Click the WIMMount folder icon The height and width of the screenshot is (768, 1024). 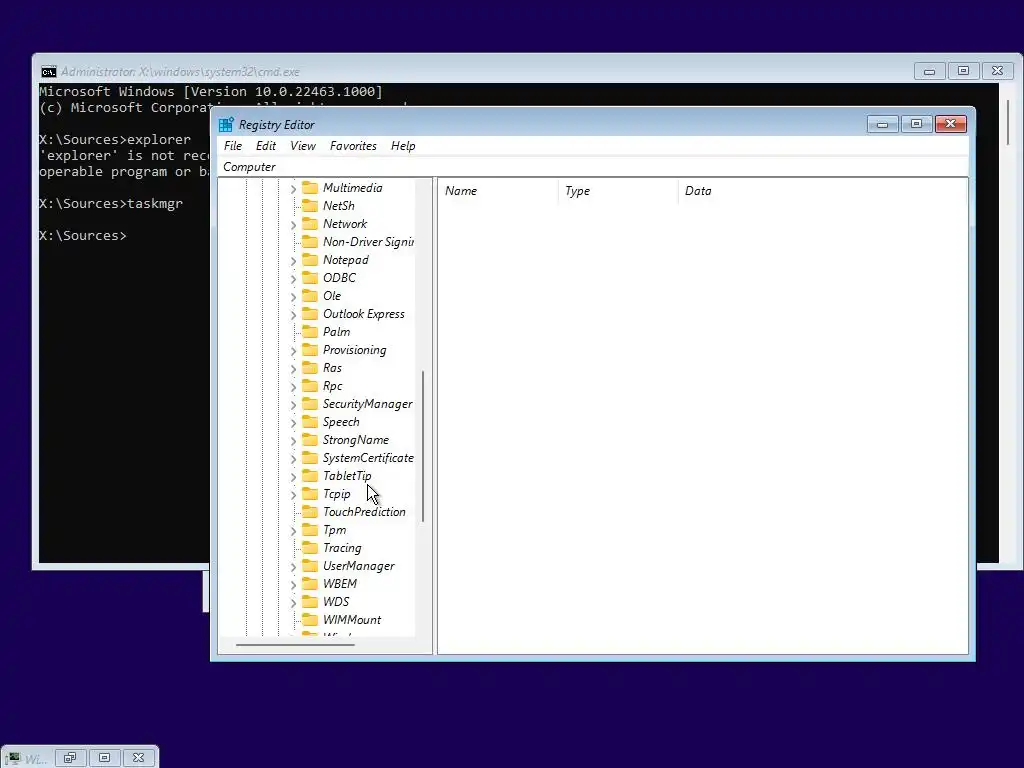[310, 620]
